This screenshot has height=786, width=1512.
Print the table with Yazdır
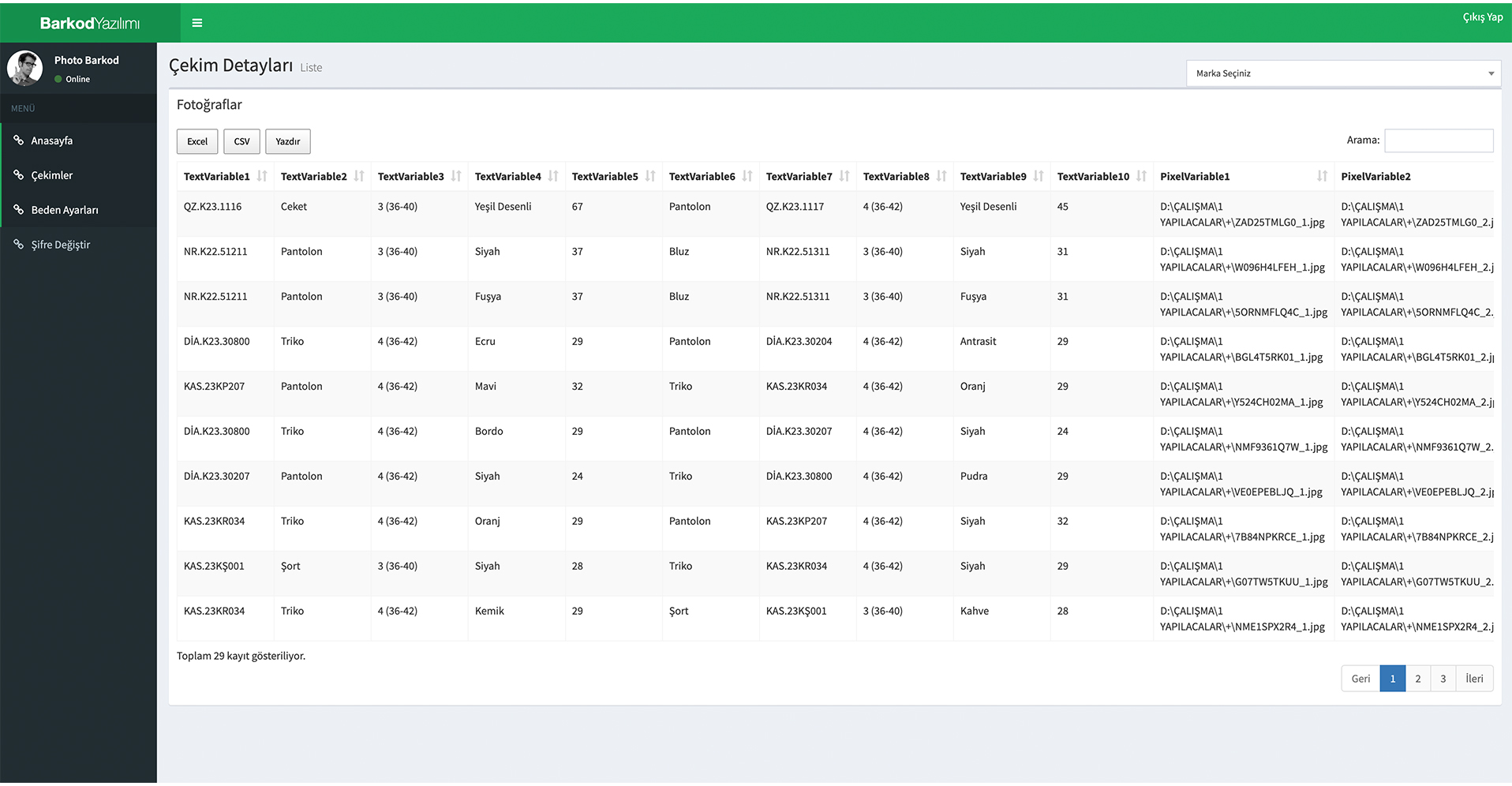[x=287, y=142]
